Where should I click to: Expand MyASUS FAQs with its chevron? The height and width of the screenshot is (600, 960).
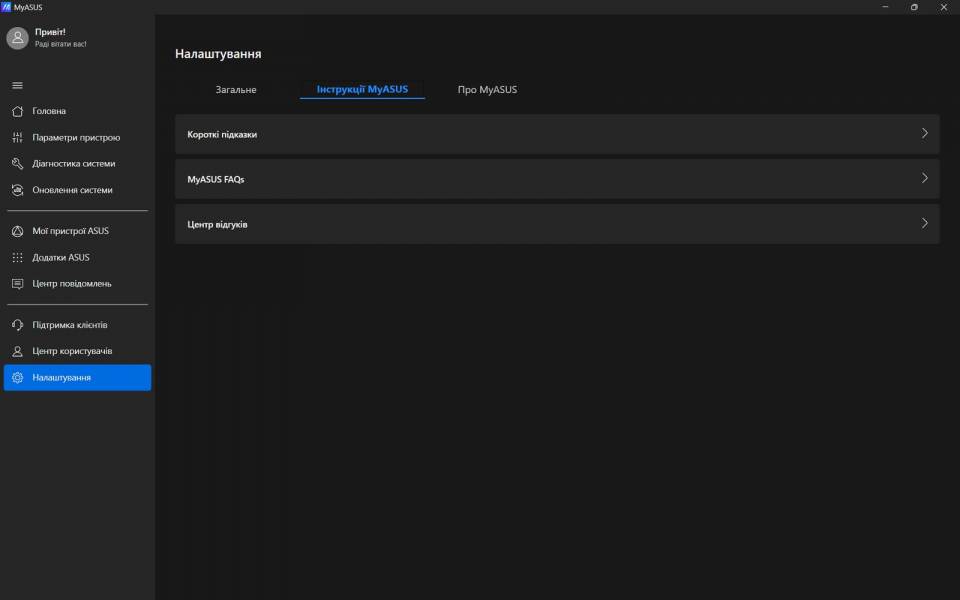[x=924, y=178]
